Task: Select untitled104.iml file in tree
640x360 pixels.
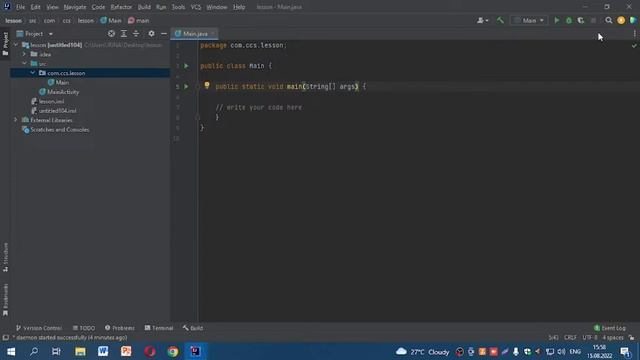Action: tap(54, 111)
